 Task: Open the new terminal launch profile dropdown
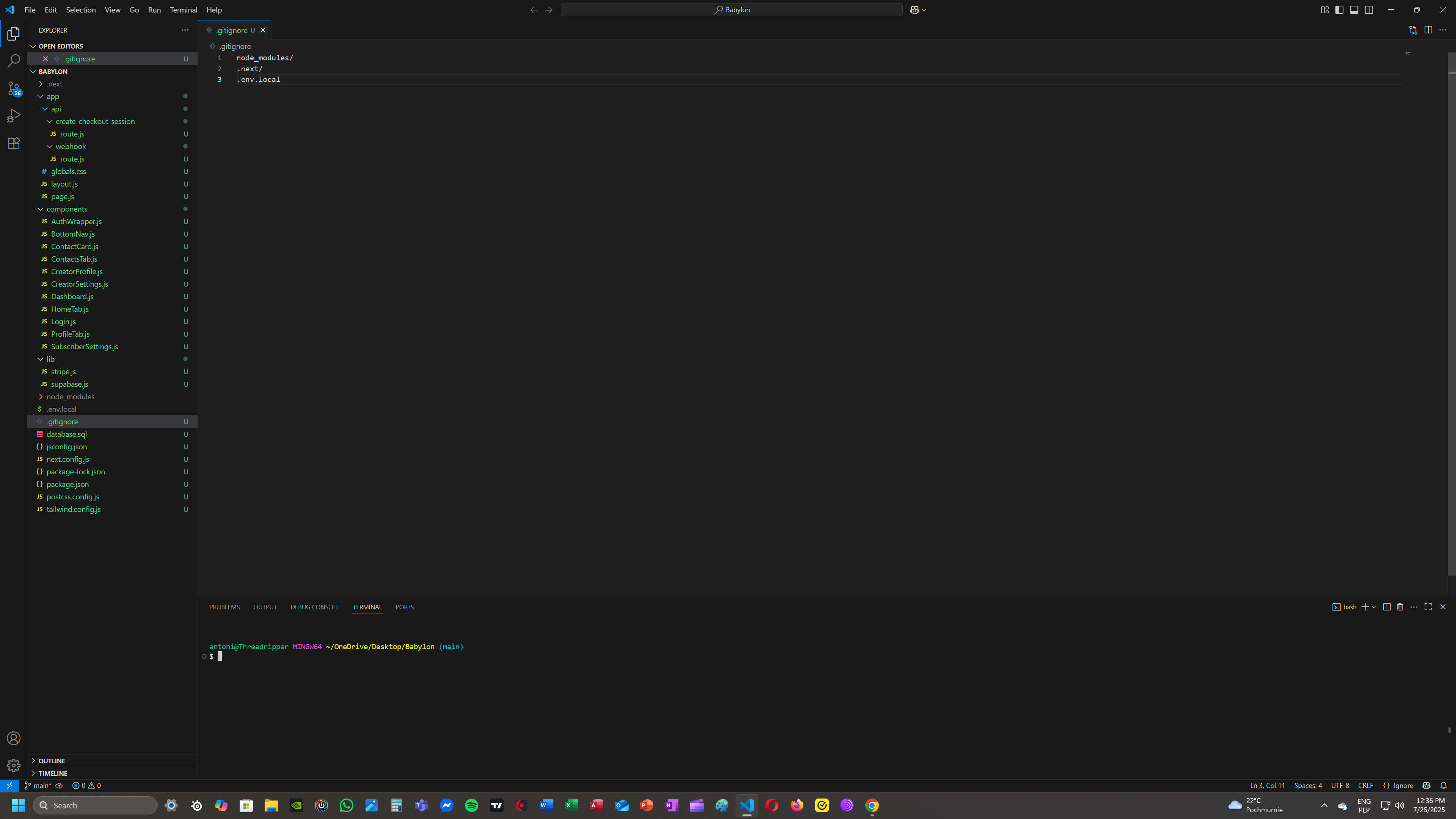(x=1374, y=607)
